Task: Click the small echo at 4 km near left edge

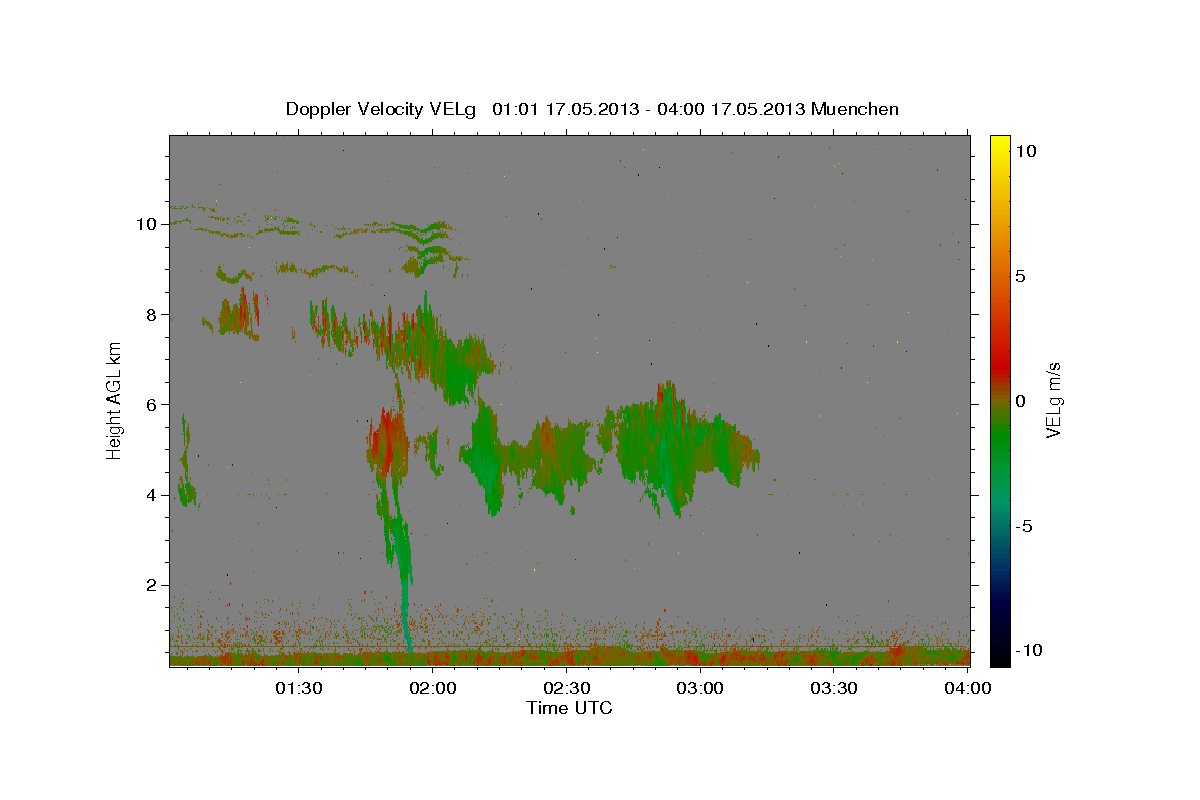Action: 186,490
